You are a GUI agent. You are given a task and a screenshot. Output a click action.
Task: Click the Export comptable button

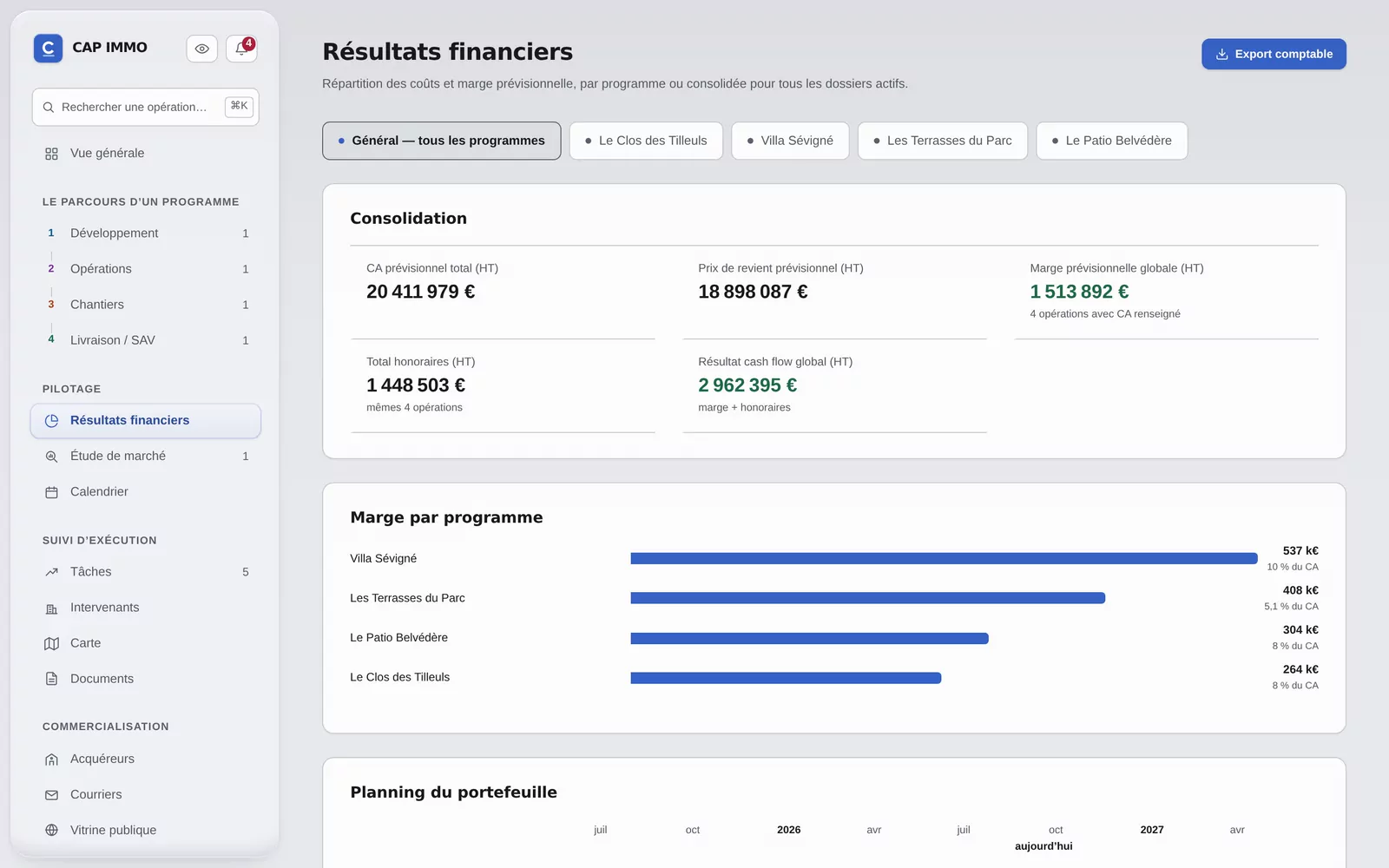[x=1274, y=54]
